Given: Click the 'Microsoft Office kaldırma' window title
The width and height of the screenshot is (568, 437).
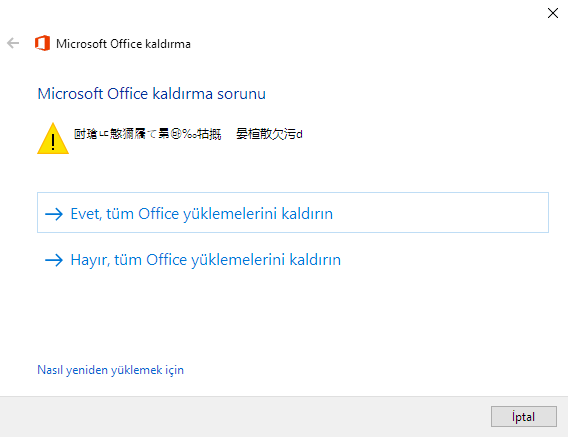Looking at the screenshot, I should [123, 44].
